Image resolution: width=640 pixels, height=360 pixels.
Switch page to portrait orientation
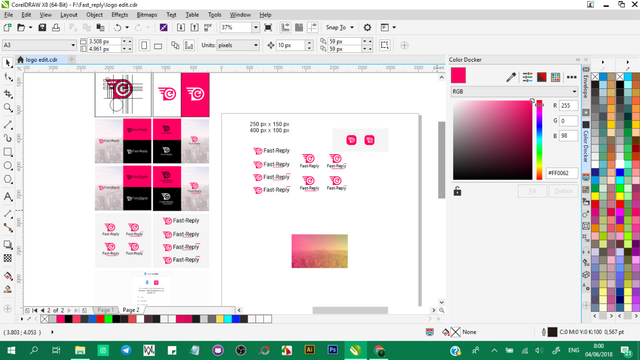(144, 45)
